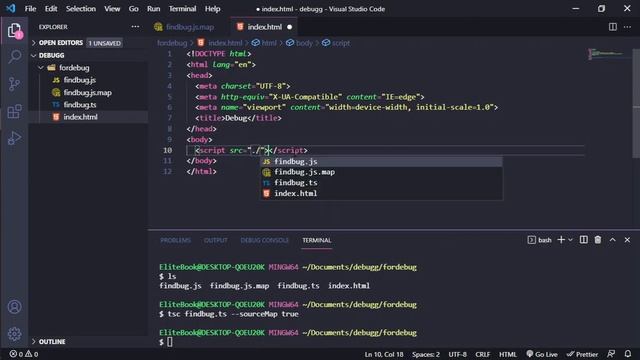This screenshot has width=640, height=360.
Task: Maximize the panel with up chevron
Action: click(613, 240)
